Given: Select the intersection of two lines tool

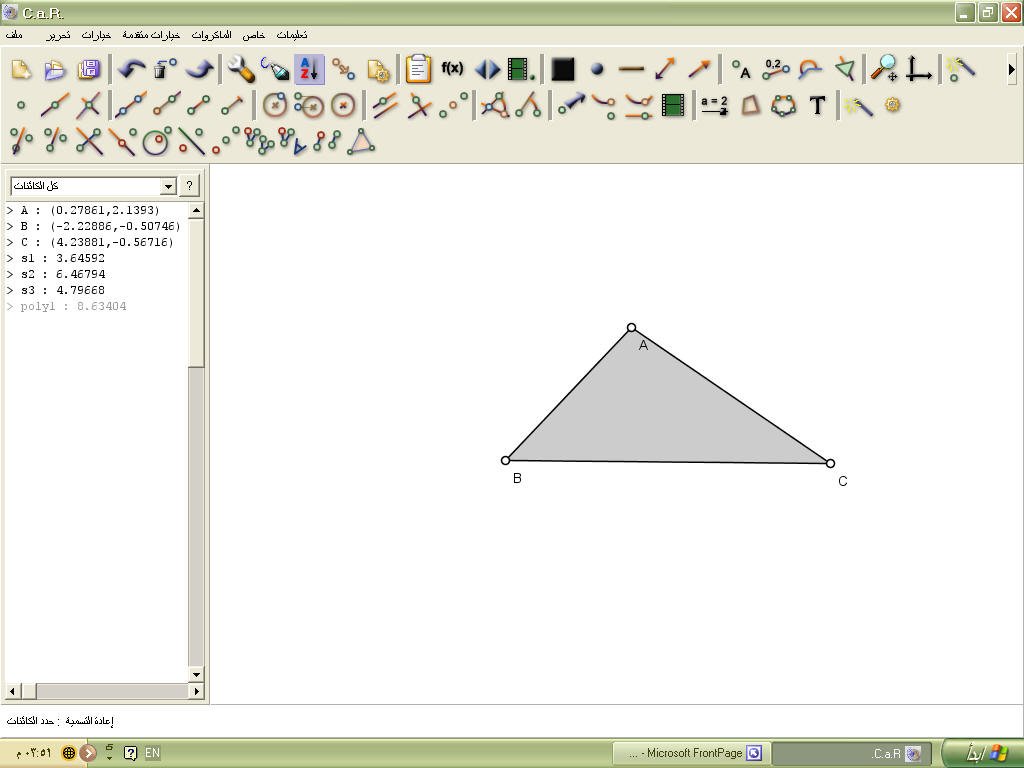Looking at the screenshot, I should tap(88, 105).
